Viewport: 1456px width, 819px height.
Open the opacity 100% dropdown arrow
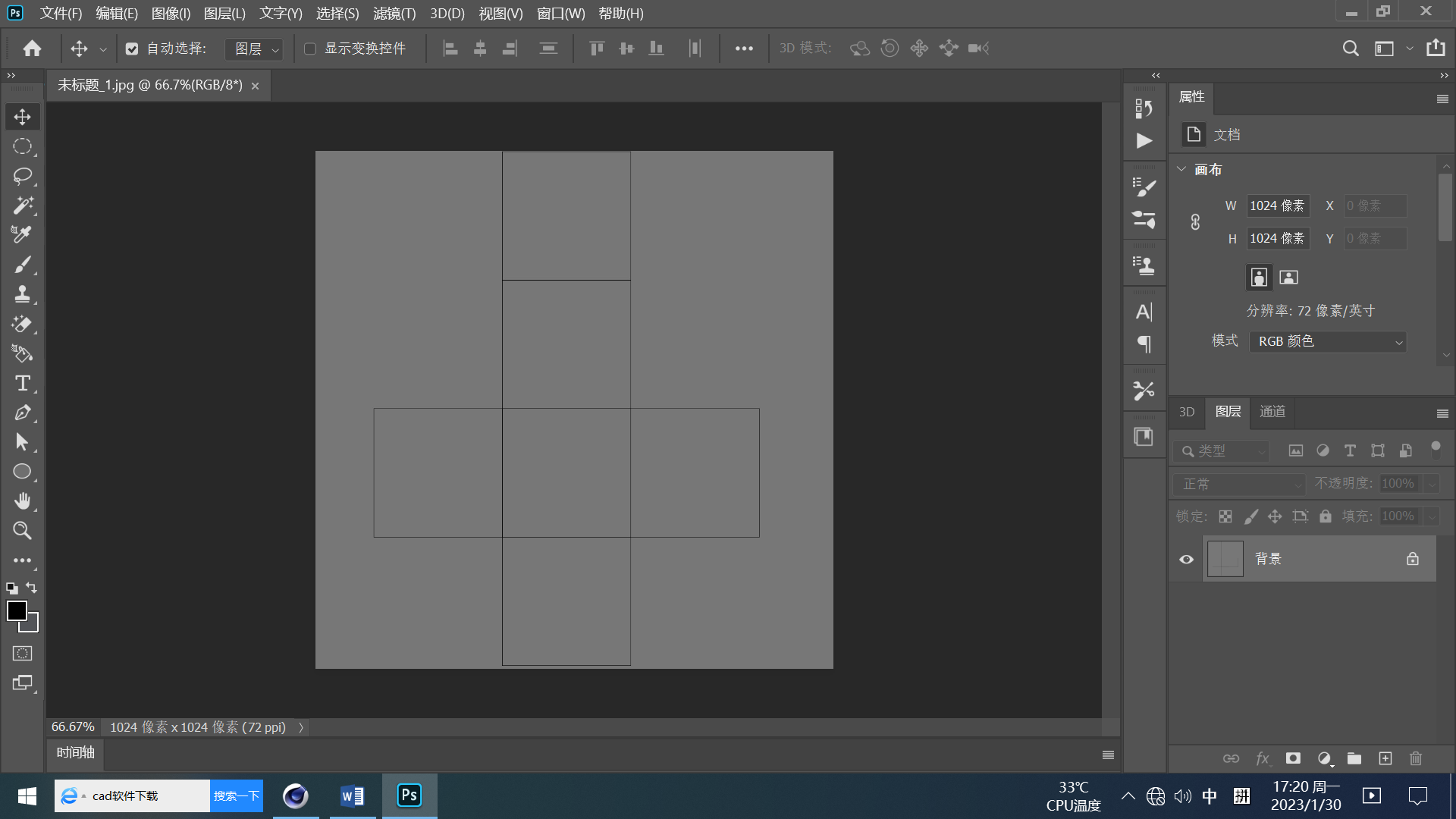(x=1431, y=484)
